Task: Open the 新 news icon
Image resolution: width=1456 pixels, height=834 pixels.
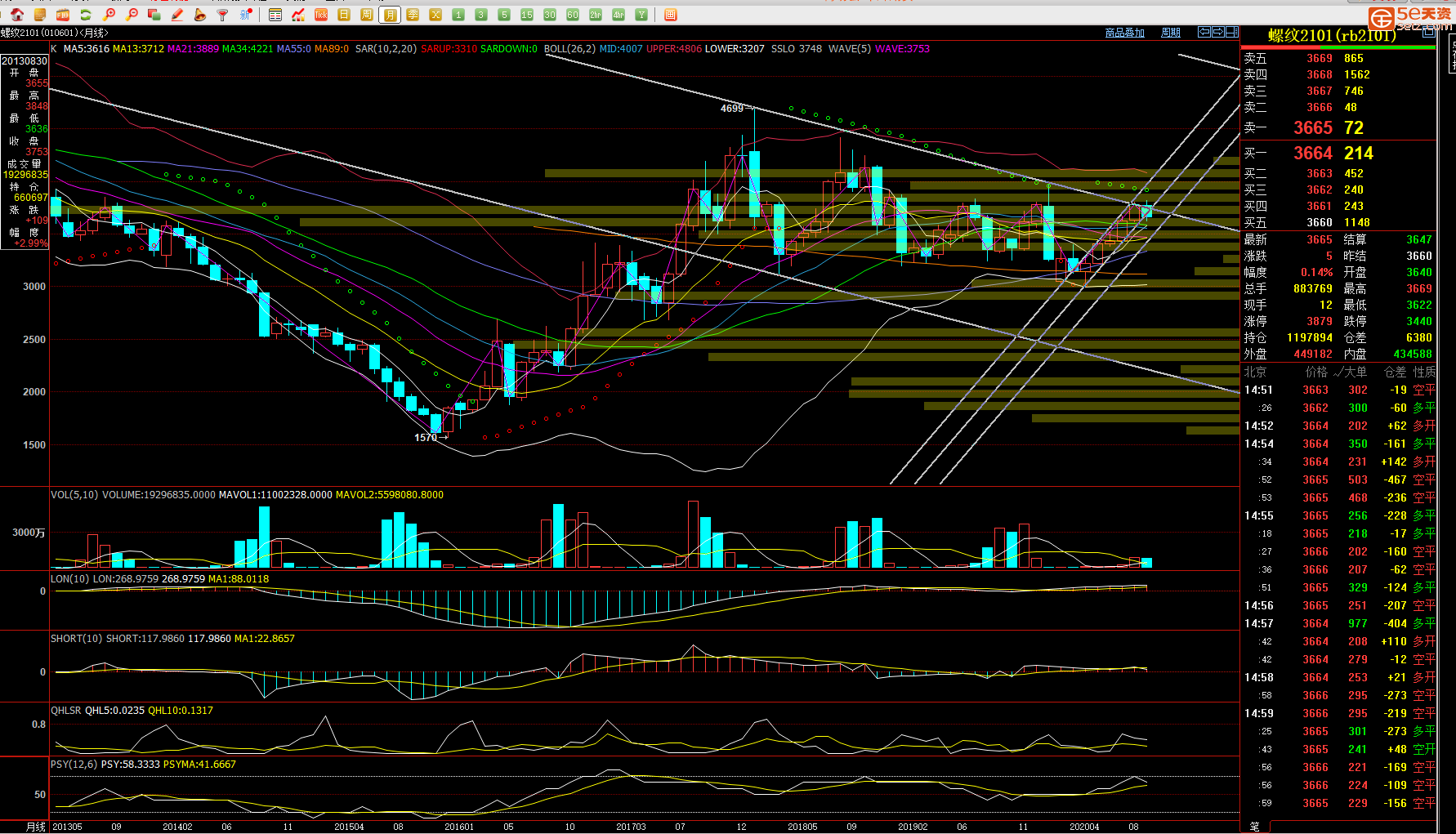Action: [246, 15]
